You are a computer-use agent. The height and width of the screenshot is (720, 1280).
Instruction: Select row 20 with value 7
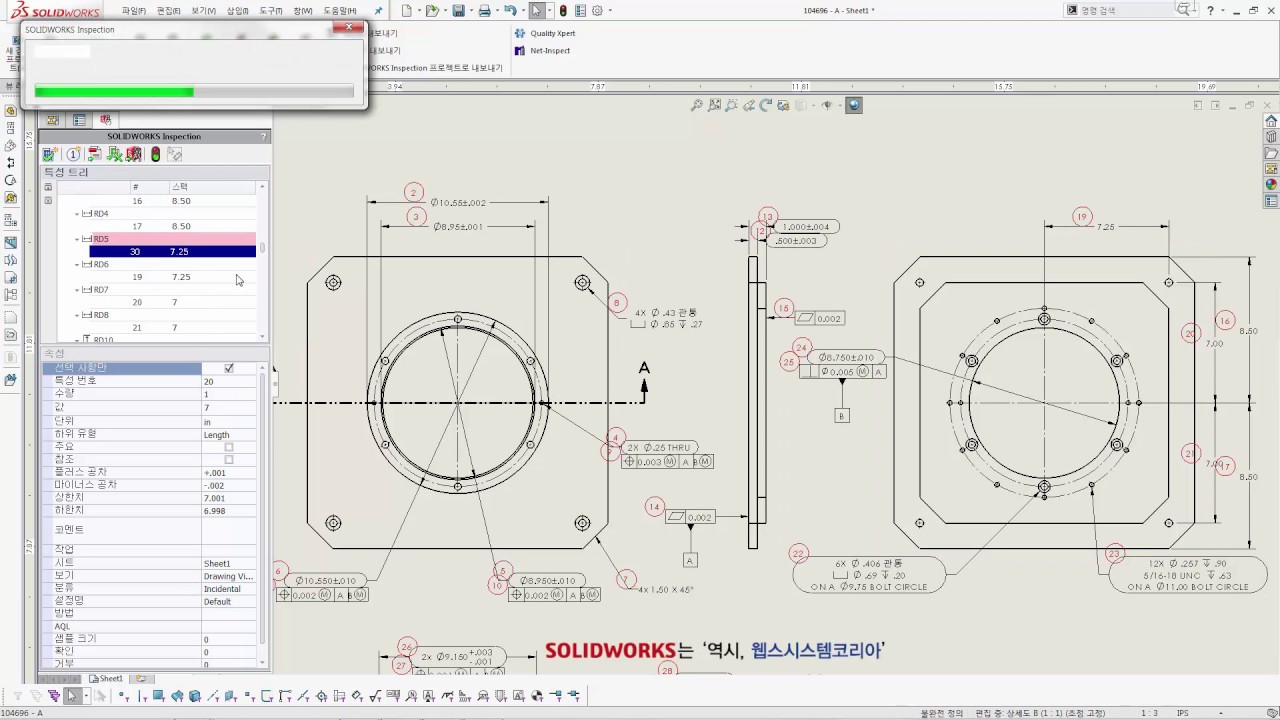[173, 302]
